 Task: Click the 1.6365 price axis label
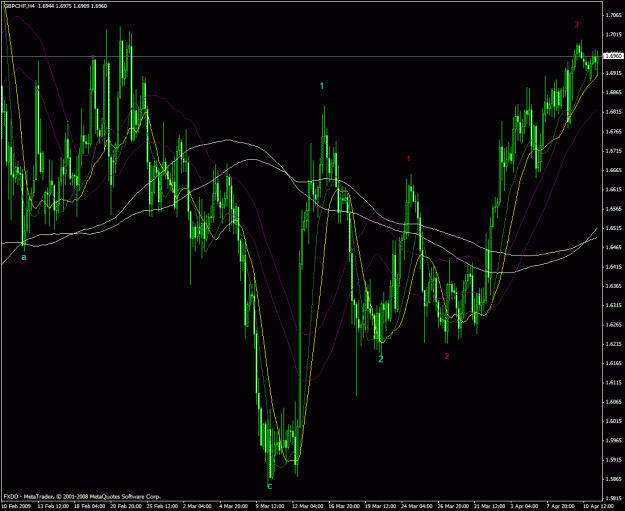(613, 286)
